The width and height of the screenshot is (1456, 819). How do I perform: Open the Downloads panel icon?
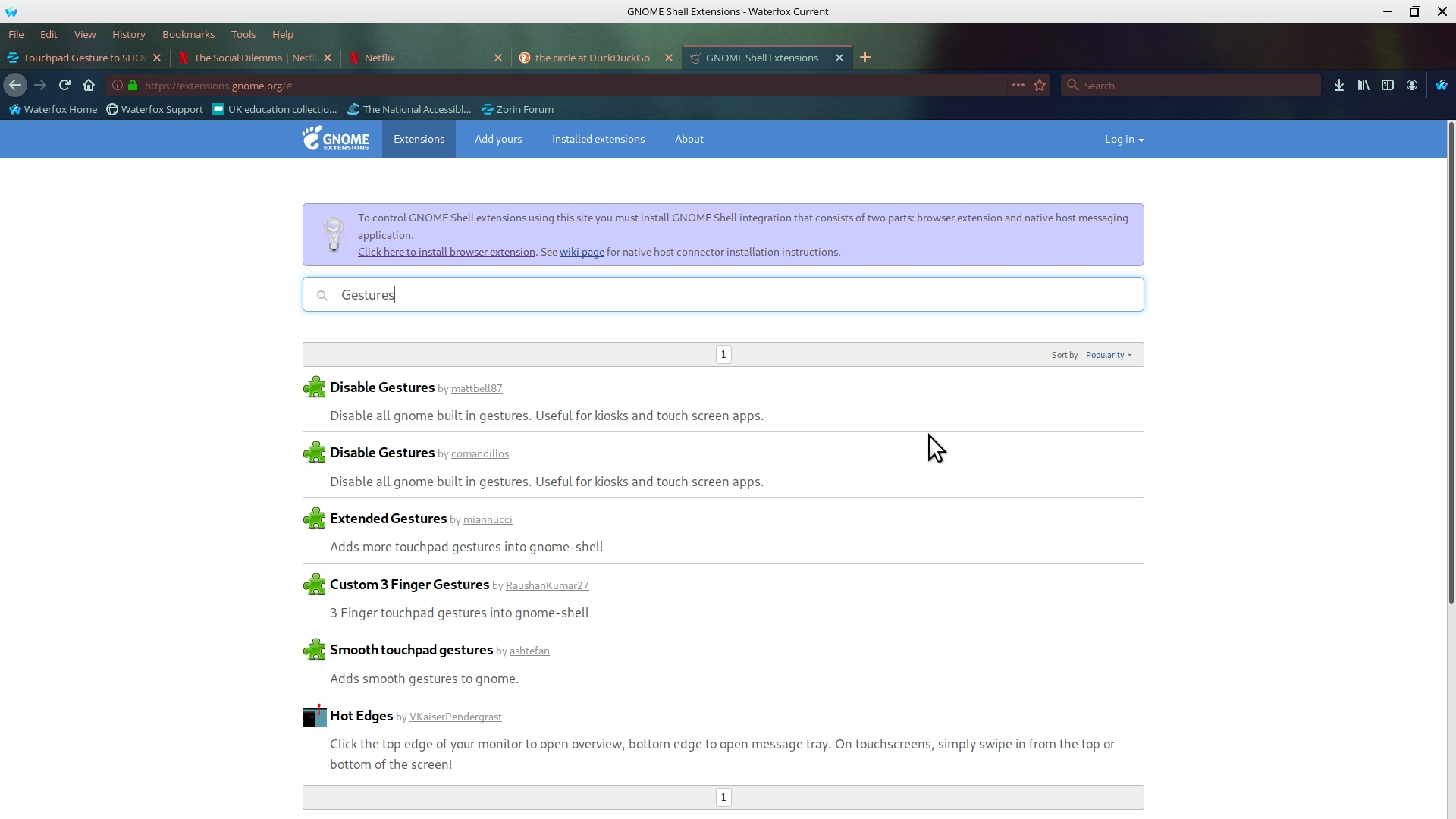click(1339, 85)
